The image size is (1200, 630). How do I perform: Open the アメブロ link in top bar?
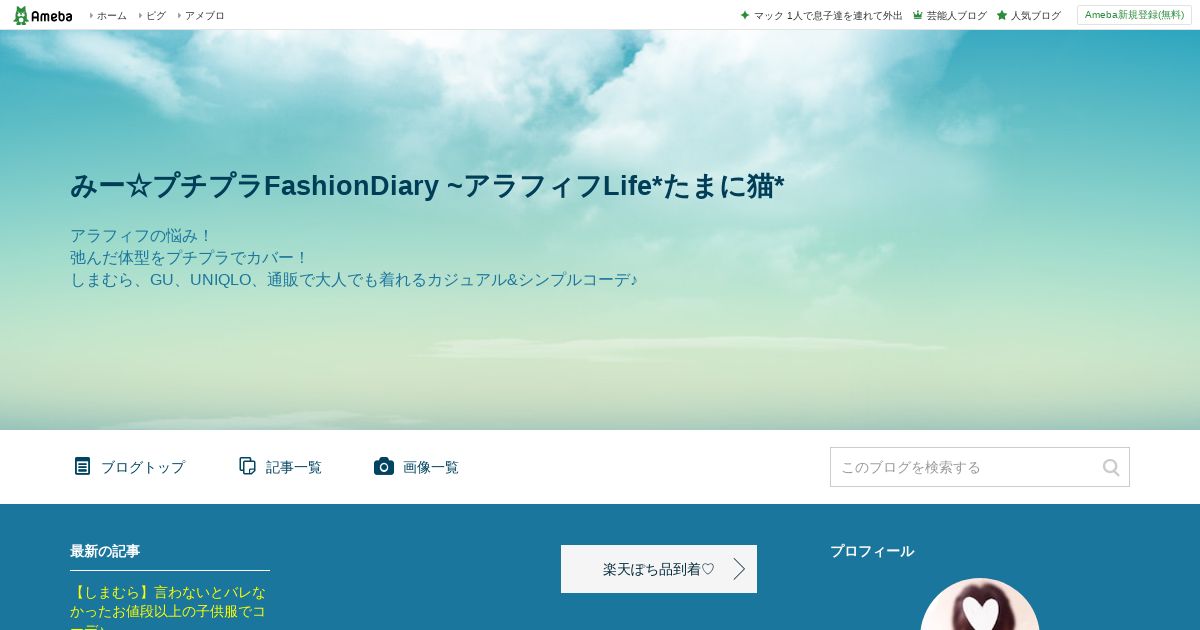pyautogui.click(x=204, y=15)
